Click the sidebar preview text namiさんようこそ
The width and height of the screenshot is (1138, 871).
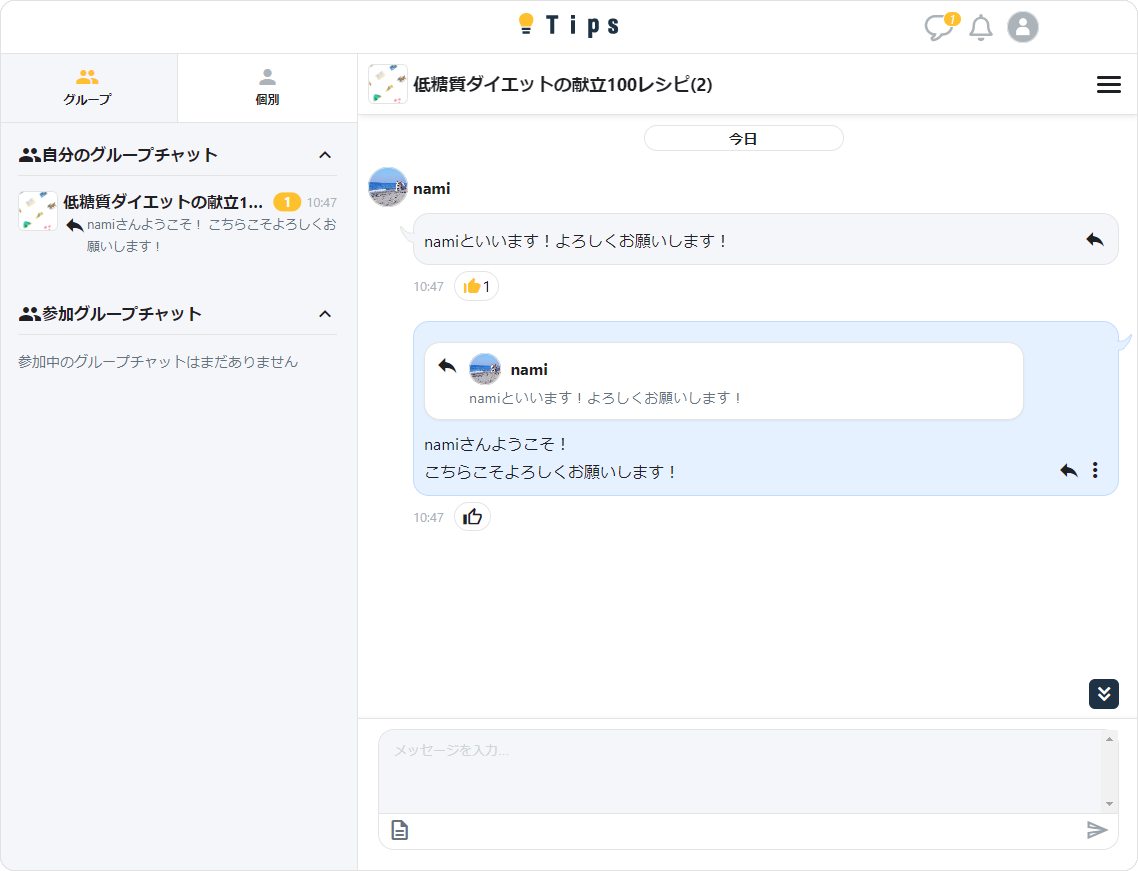tap(211, 235)
